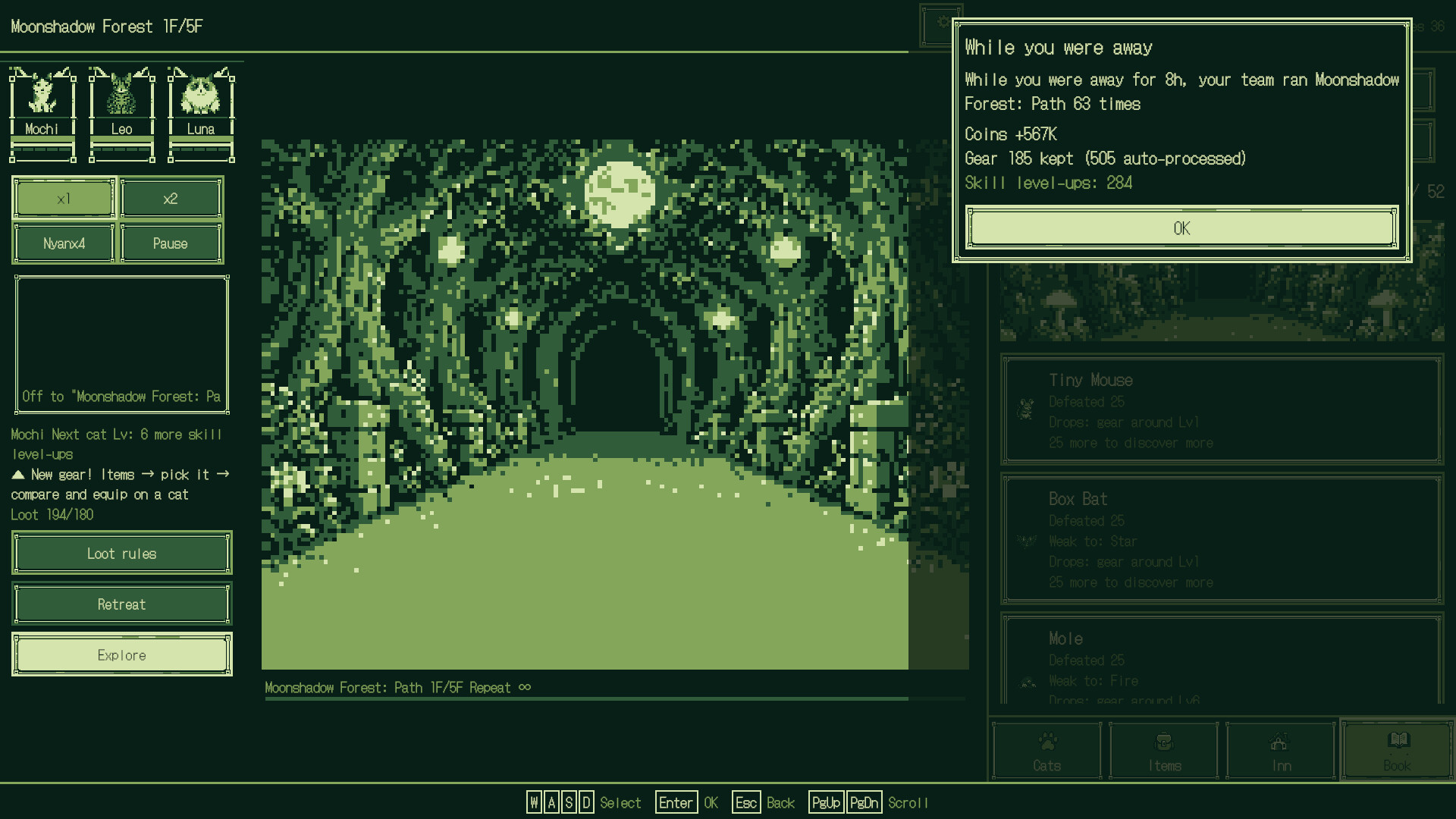This screenshot has height=819, width=1456.
Task: Click the 'Moonshadow Forest 1F/5F' title
Action: (x=107, y=27)
